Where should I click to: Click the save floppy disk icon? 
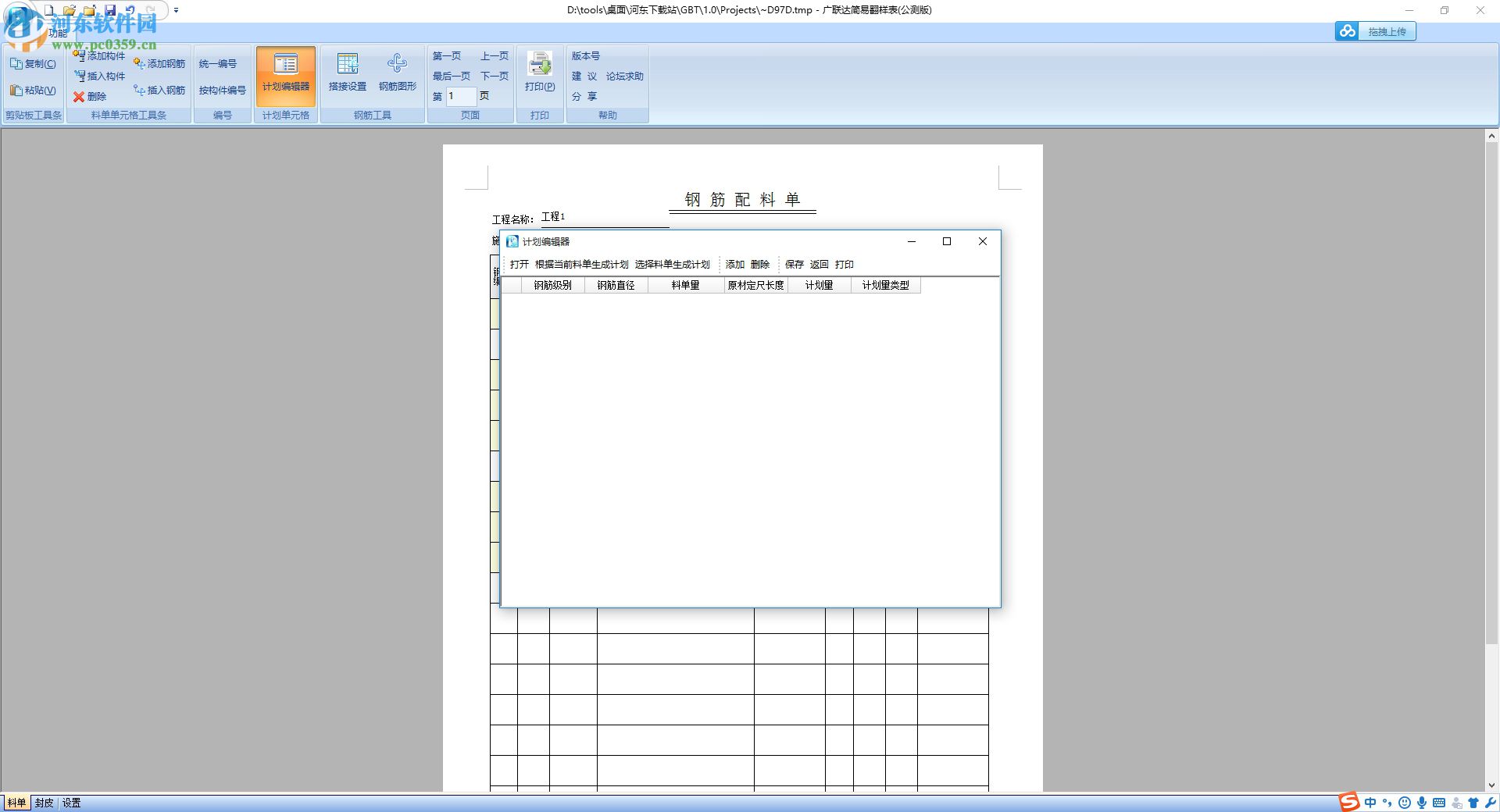(x=110, y=10)
